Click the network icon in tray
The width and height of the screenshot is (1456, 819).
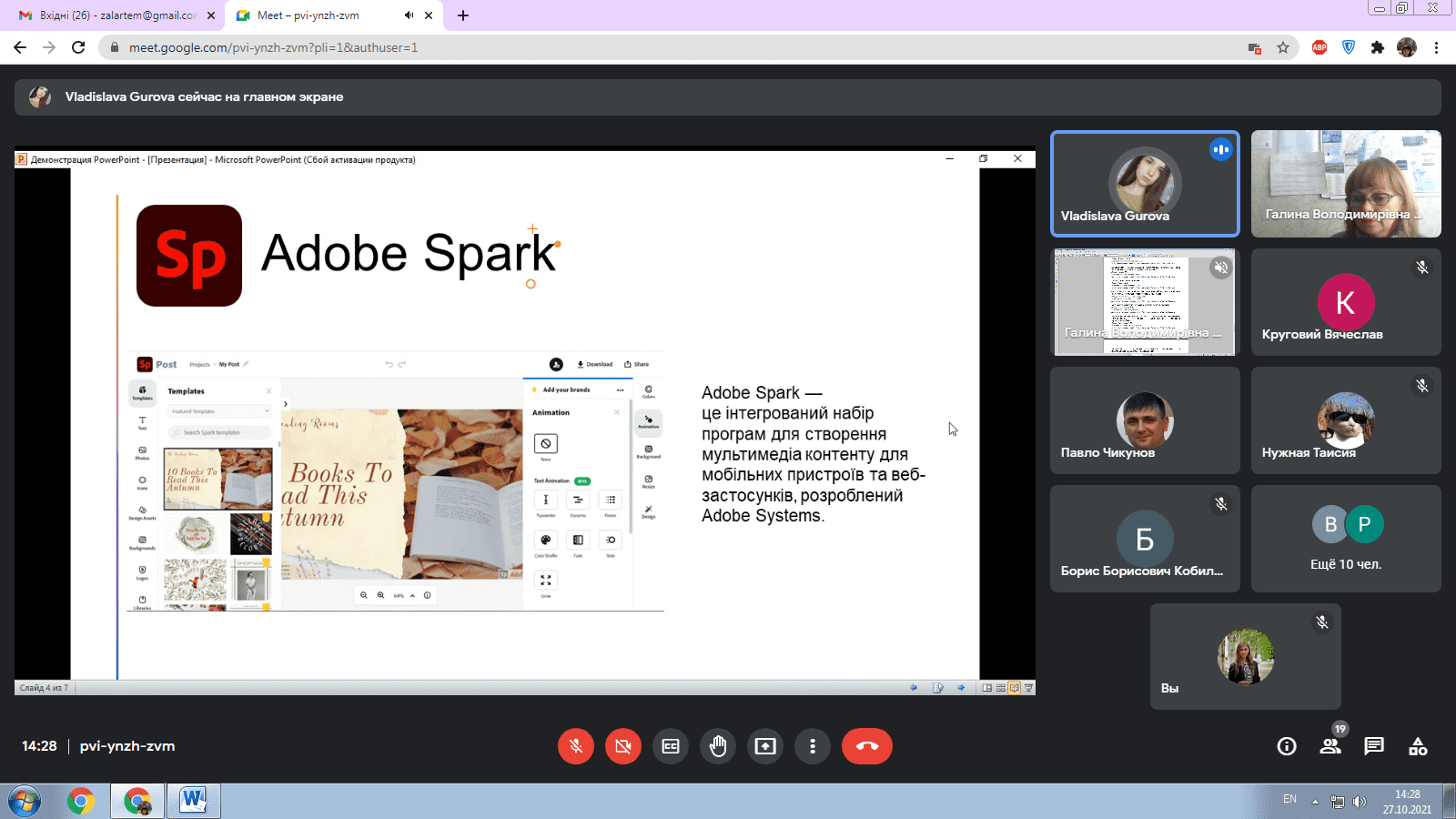point(1337,802)
